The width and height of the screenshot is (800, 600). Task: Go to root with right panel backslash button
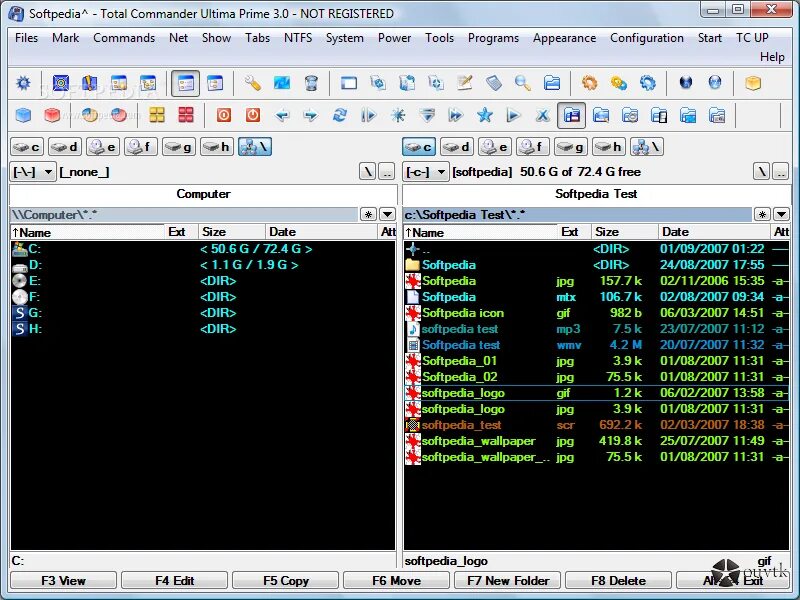point(761,172)
